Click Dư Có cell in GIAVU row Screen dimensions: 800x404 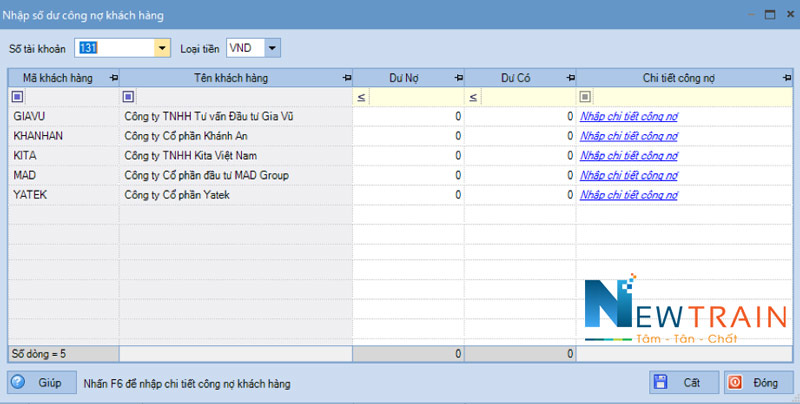point(520,116)
